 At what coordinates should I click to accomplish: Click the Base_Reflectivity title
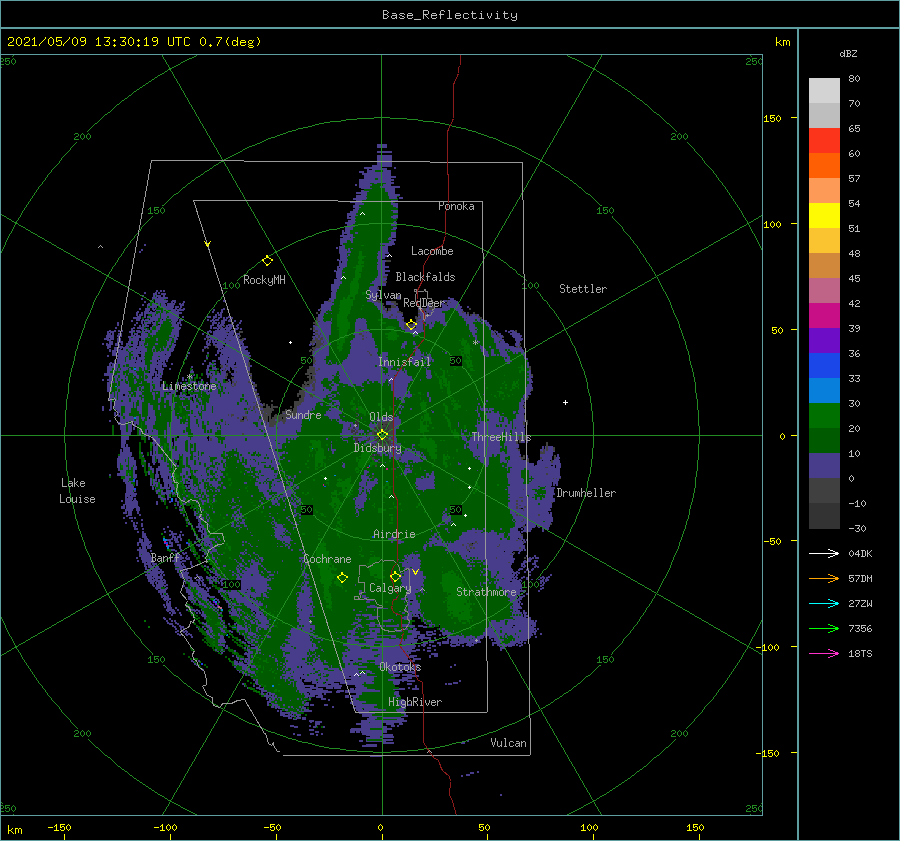point(450,15)
